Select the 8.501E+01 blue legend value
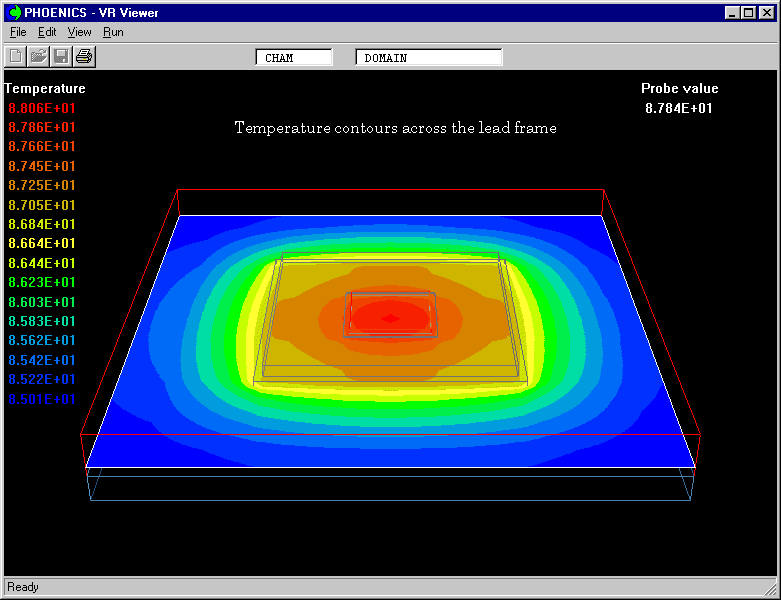This screenshot has height=600, width=781. coord(42,399)
